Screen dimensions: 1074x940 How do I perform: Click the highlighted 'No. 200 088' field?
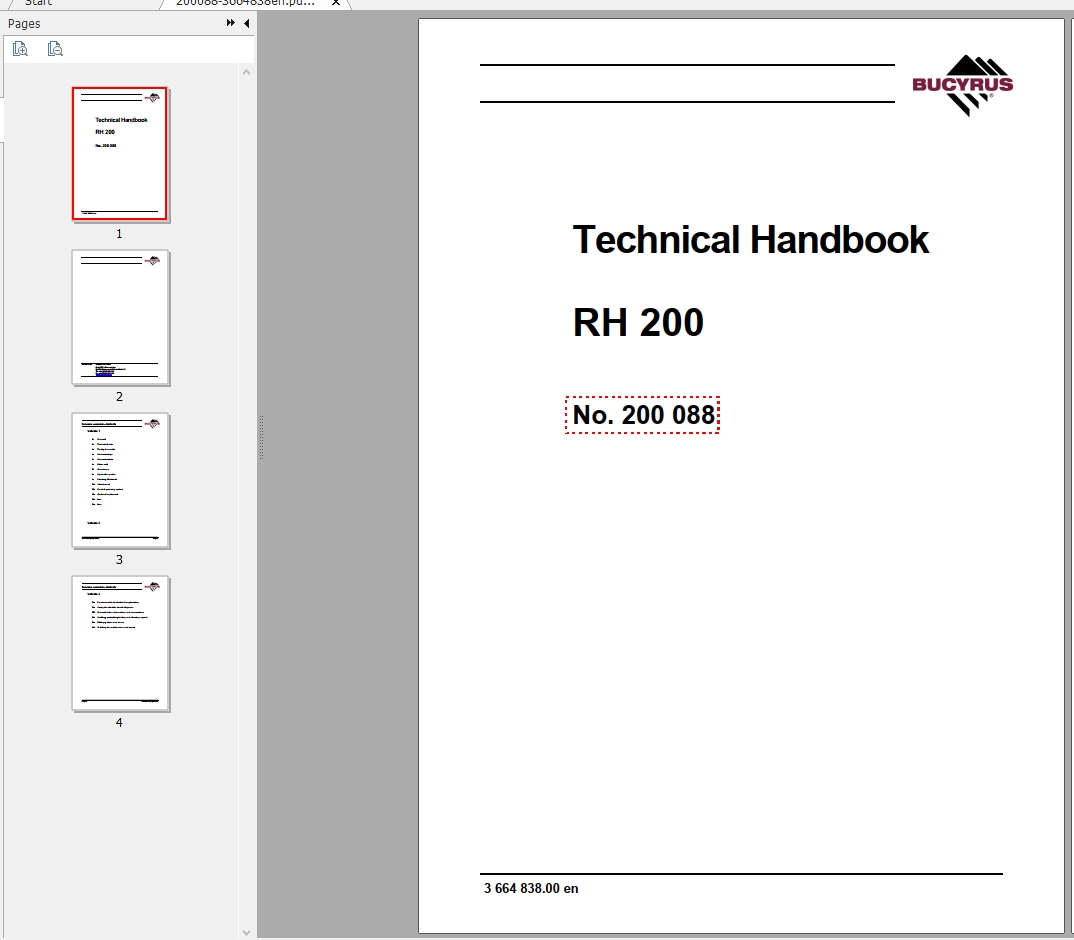(642, 414)
